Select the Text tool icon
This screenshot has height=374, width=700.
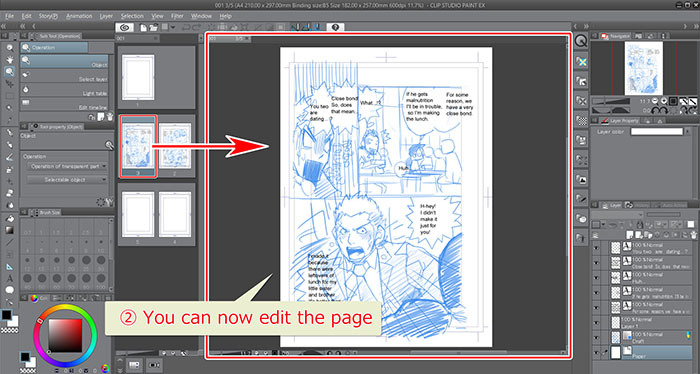pyautogui.click(x=9, y=278)
